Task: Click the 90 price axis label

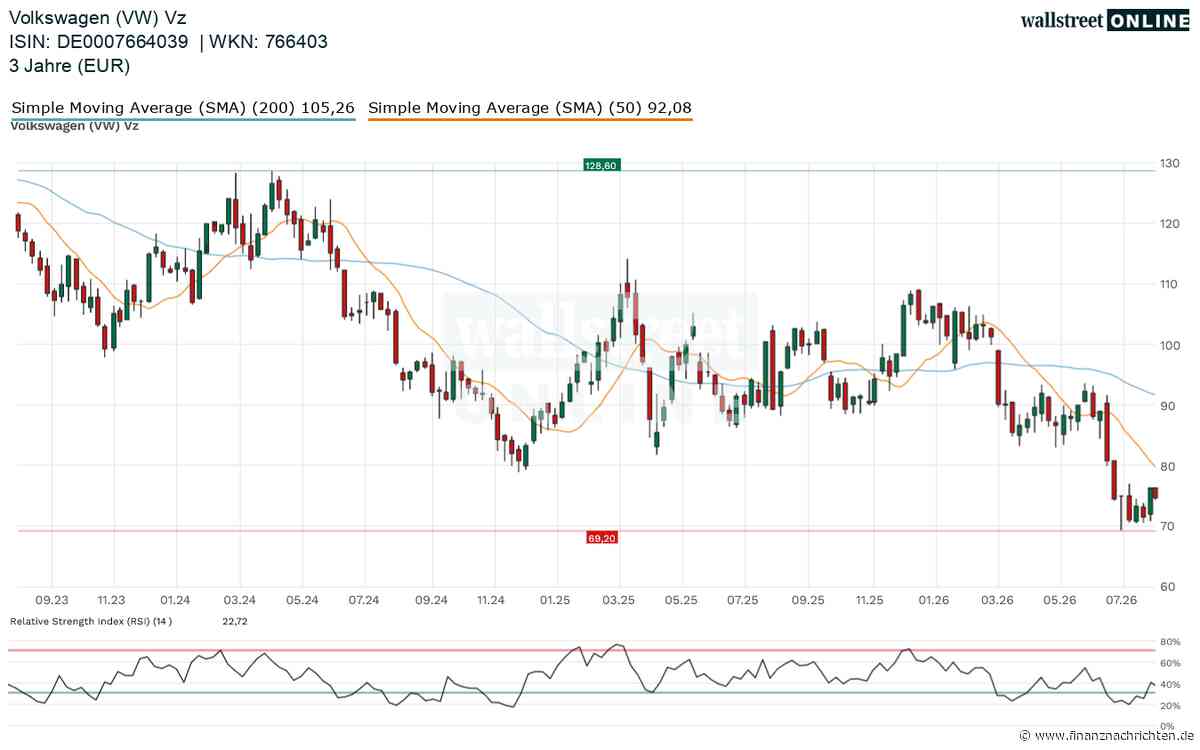Action: tap(1167, 405)
